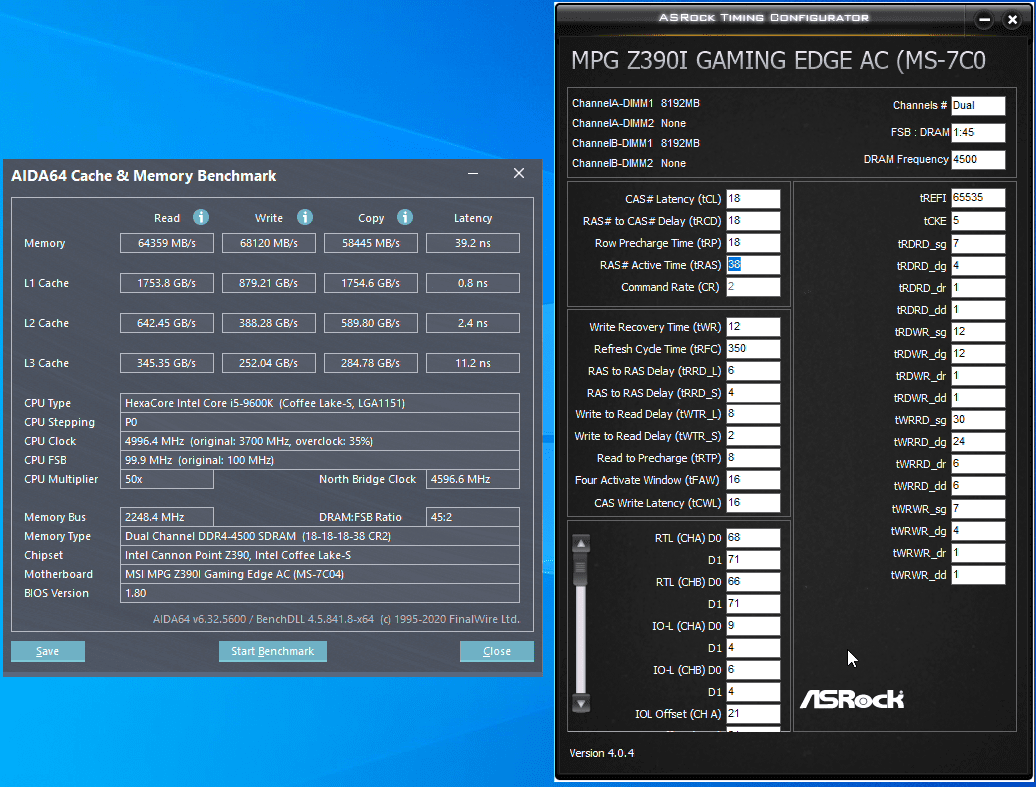Screen dimensions: 1036x787
Task: Click L3 Cache Copy value 284.78 GB/s
Action: [x=371, y=363]
